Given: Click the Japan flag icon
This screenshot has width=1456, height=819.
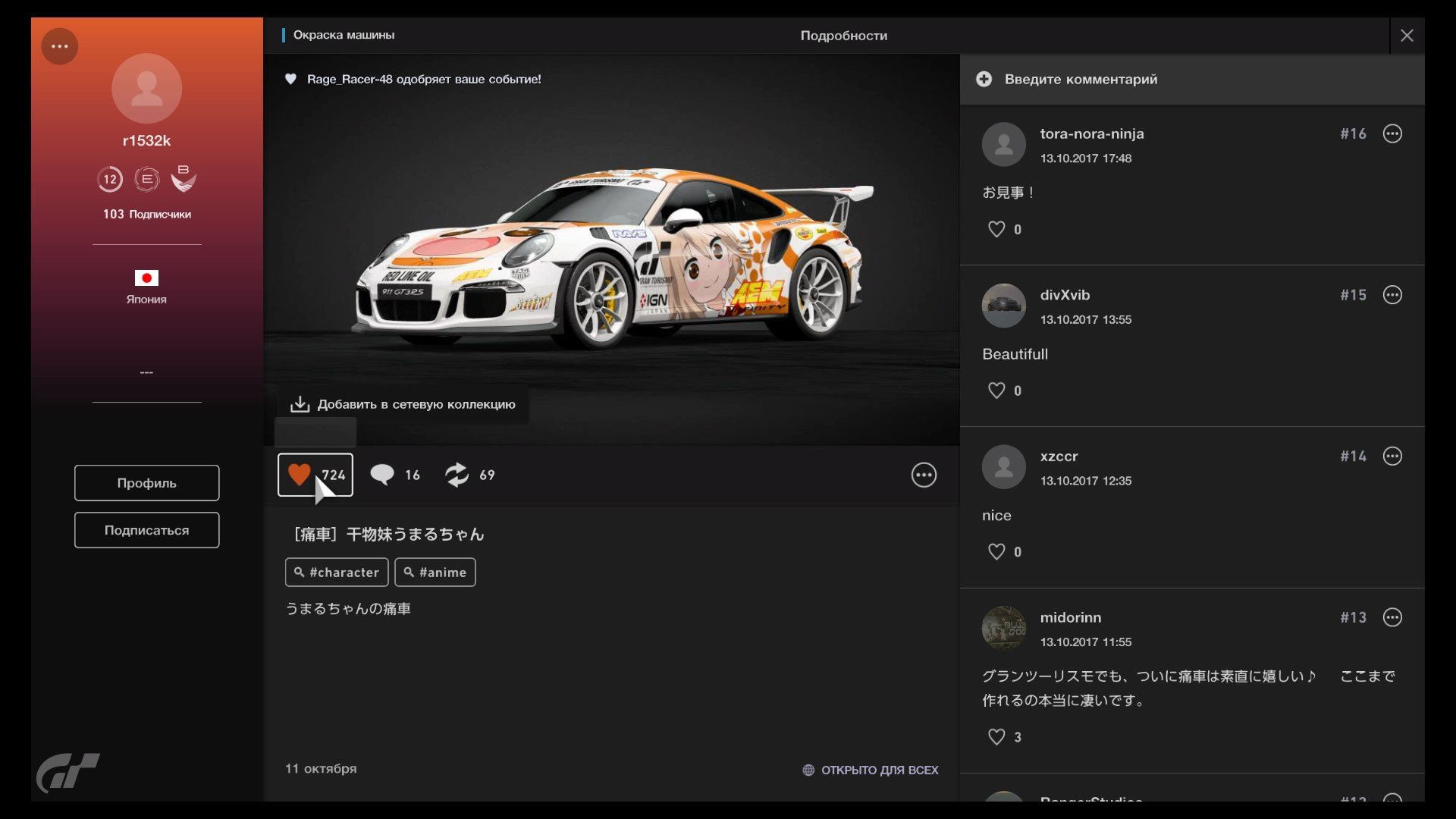Looking at the screenshot, I should pos(146,278).
